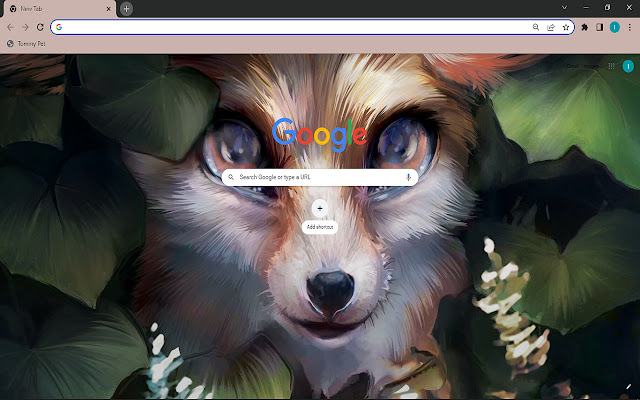Open zoom magnifier in address bar
The width and height of the screenshot is (640, 400).
click(536, 27)
